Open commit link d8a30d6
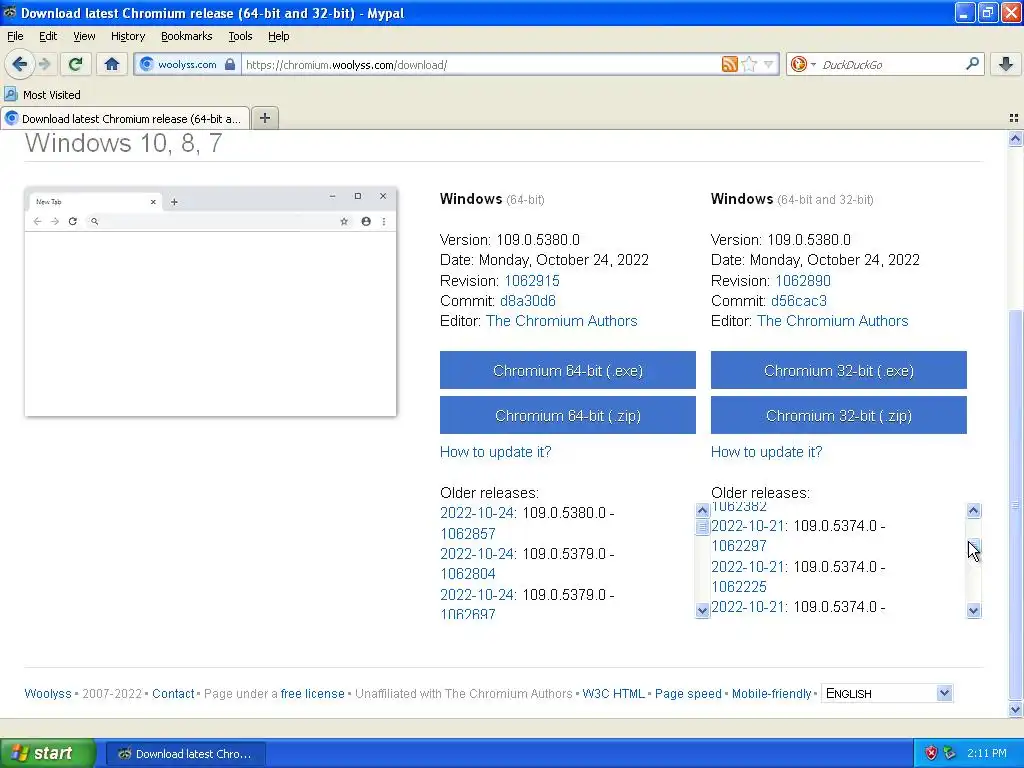1024x768 pixels. tap(528, 301)
